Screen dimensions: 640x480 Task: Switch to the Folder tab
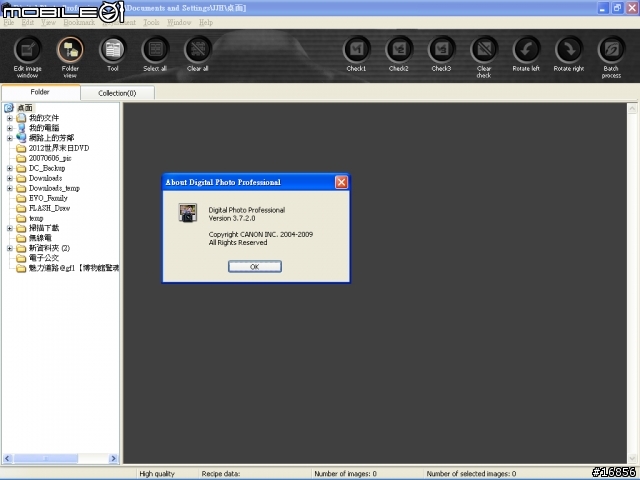pyautogui.click(x=40, y=92)
